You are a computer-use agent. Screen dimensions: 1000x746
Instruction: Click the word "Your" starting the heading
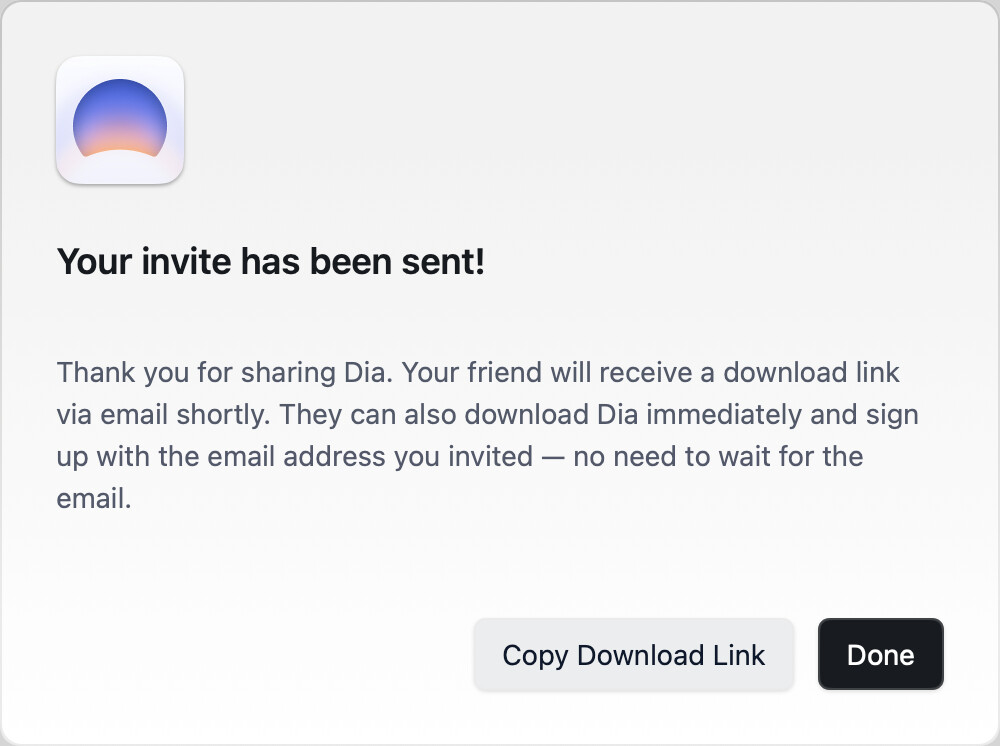[94, 261]
